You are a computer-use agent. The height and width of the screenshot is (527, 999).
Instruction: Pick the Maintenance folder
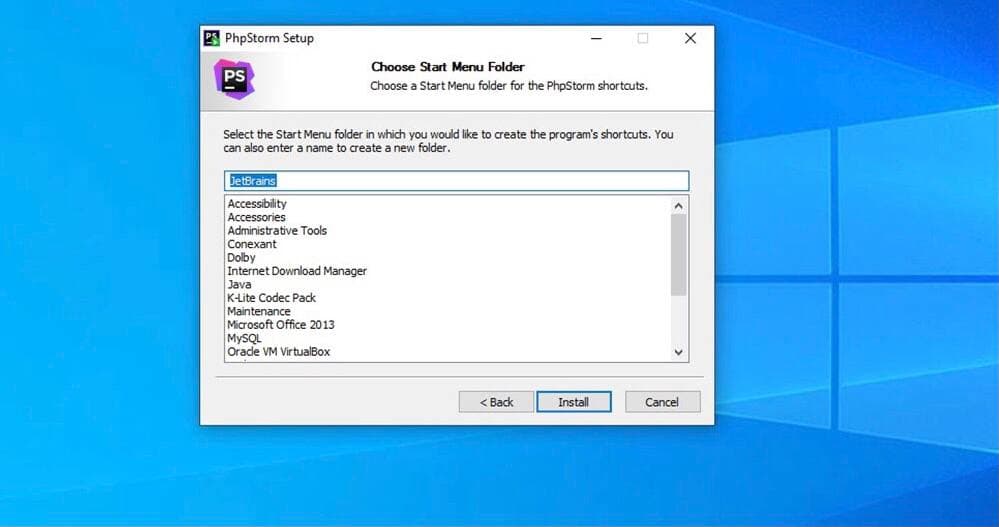(x=259, y=311)
